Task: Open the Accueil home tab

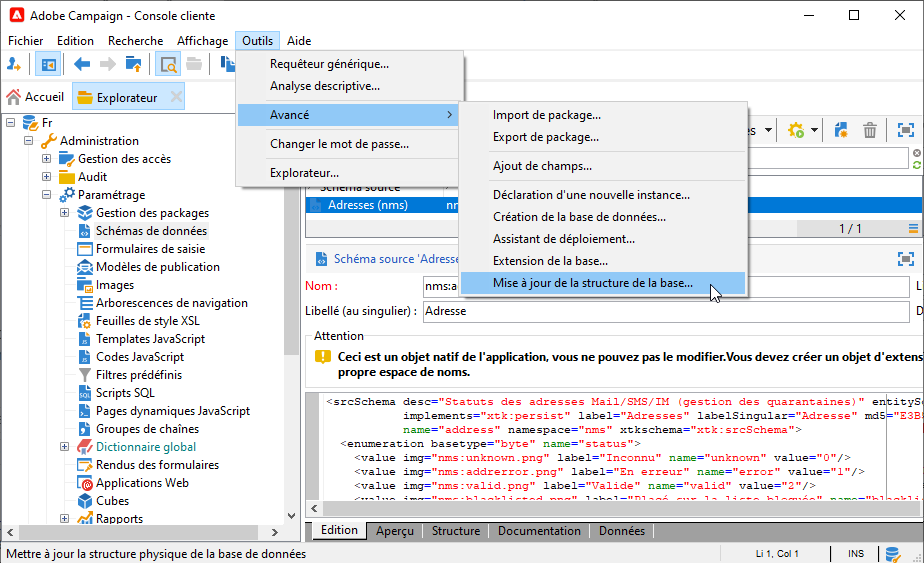Action: (35, 97)
